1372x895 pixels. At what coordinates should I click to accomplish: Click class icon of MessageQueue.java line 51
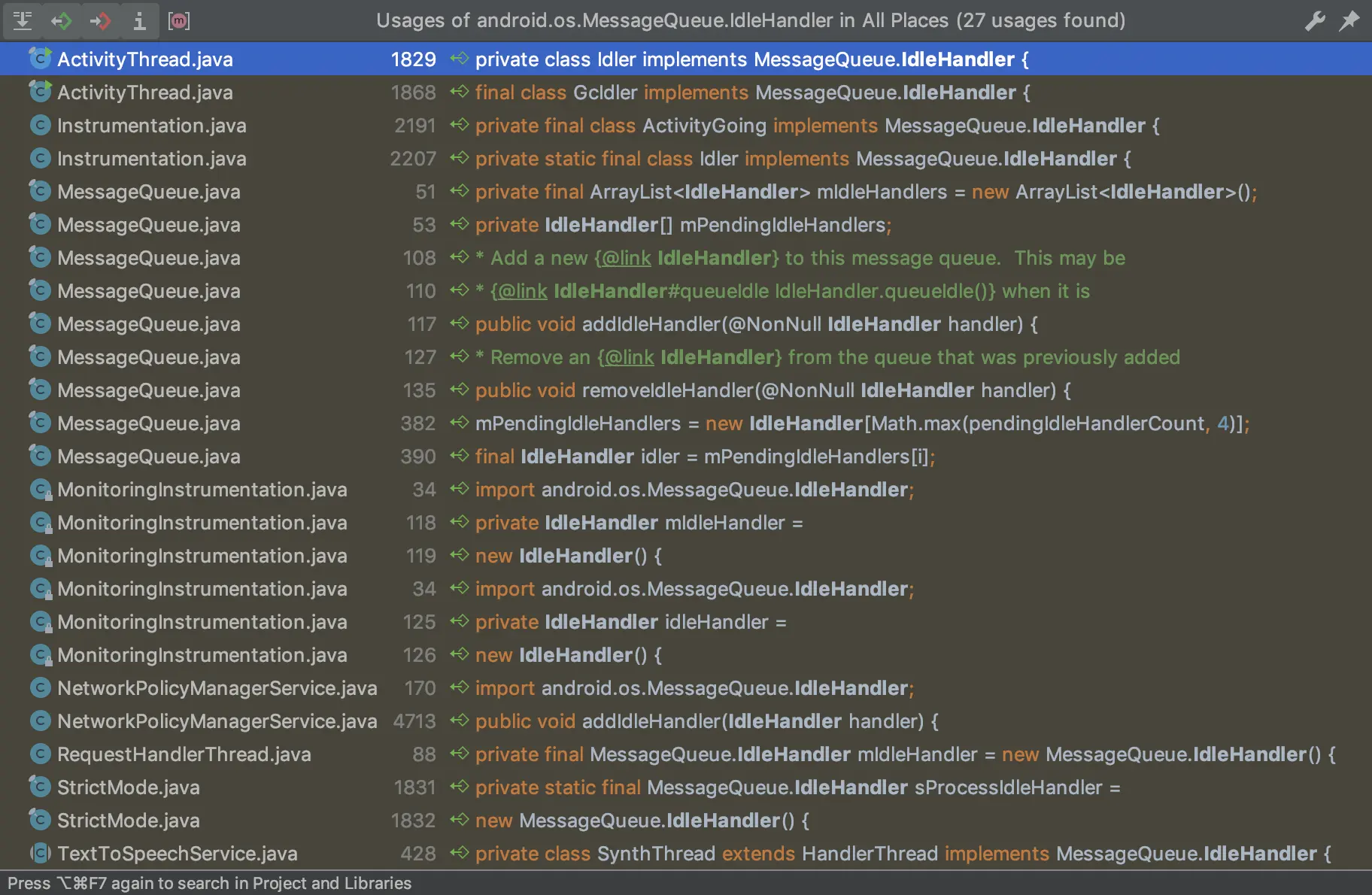(40, 191)
